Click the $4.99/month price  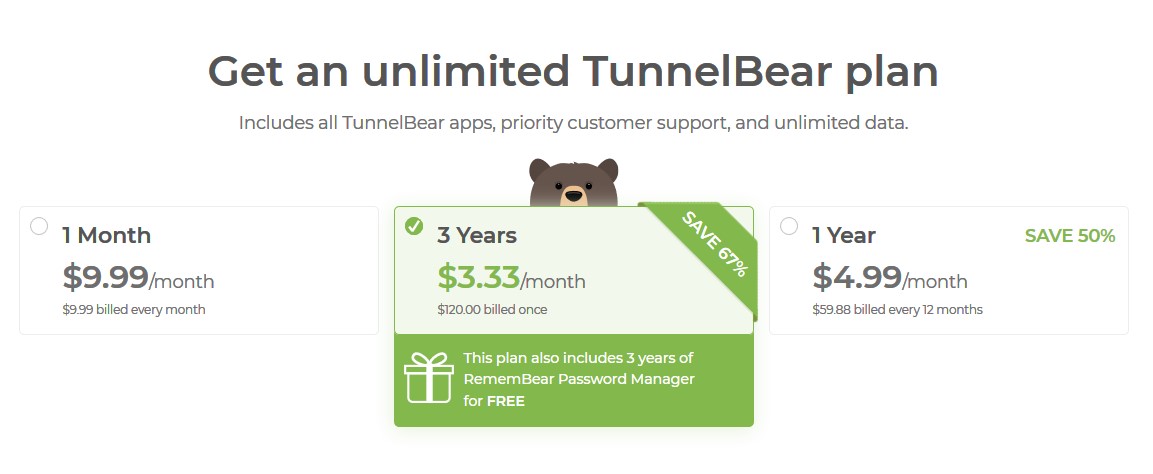(890, 277)
